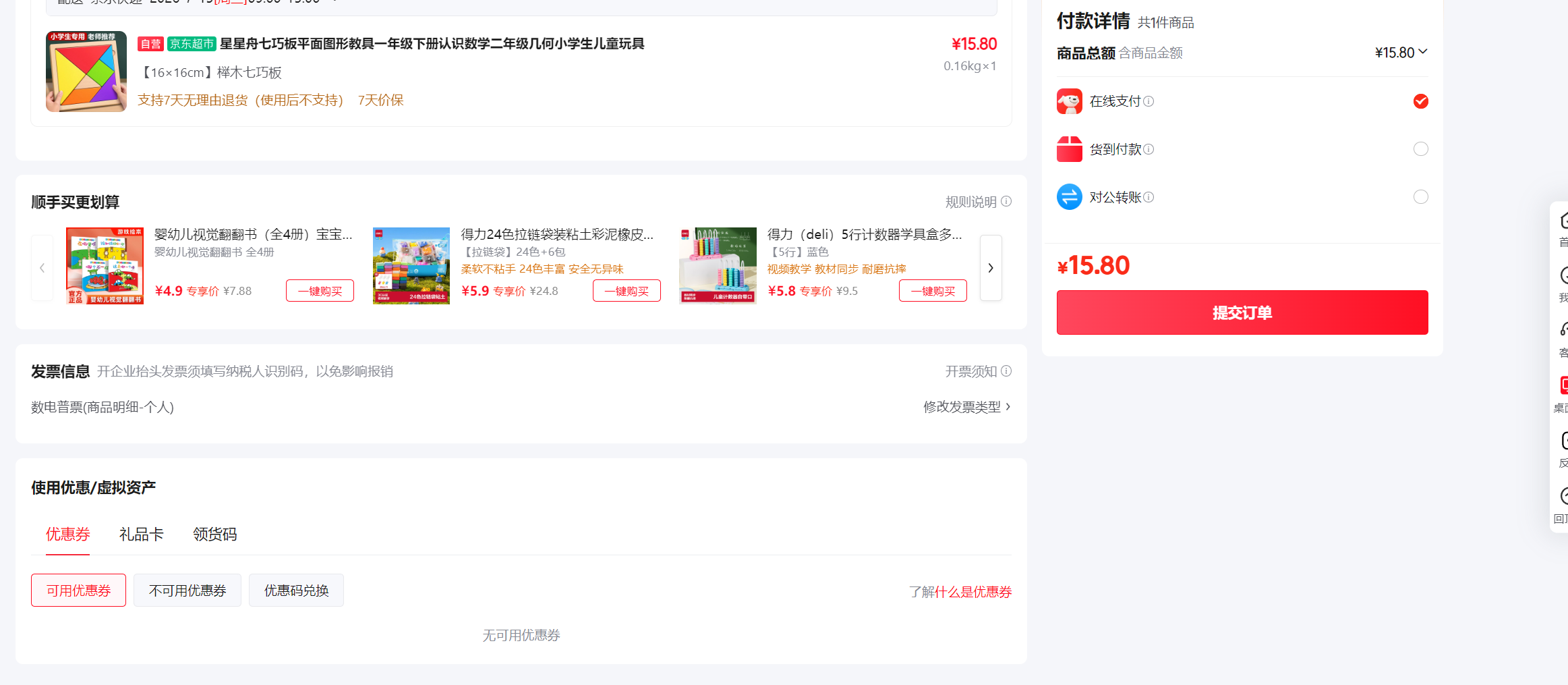
Task: Click the 共1件商品 count text
Action: (x=1165, y=22)
